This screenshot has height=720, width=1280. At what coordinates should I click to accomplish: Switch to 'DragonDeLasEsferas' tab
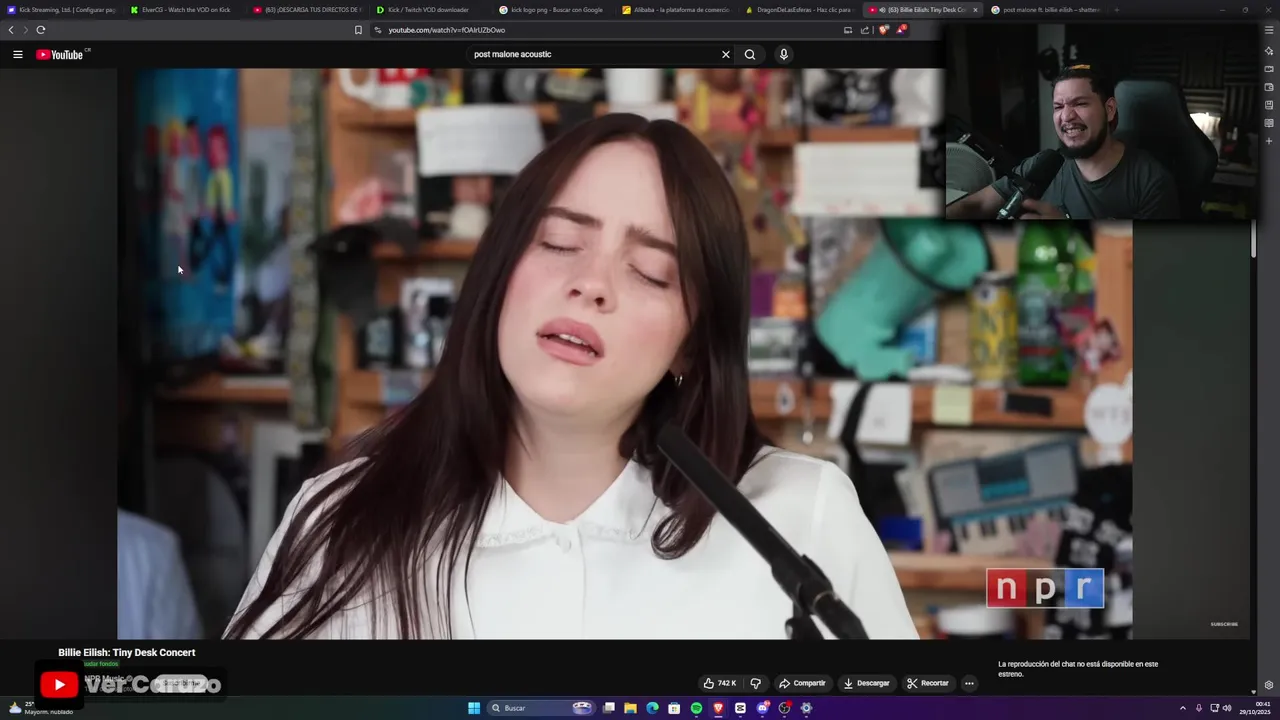(800, 10)
